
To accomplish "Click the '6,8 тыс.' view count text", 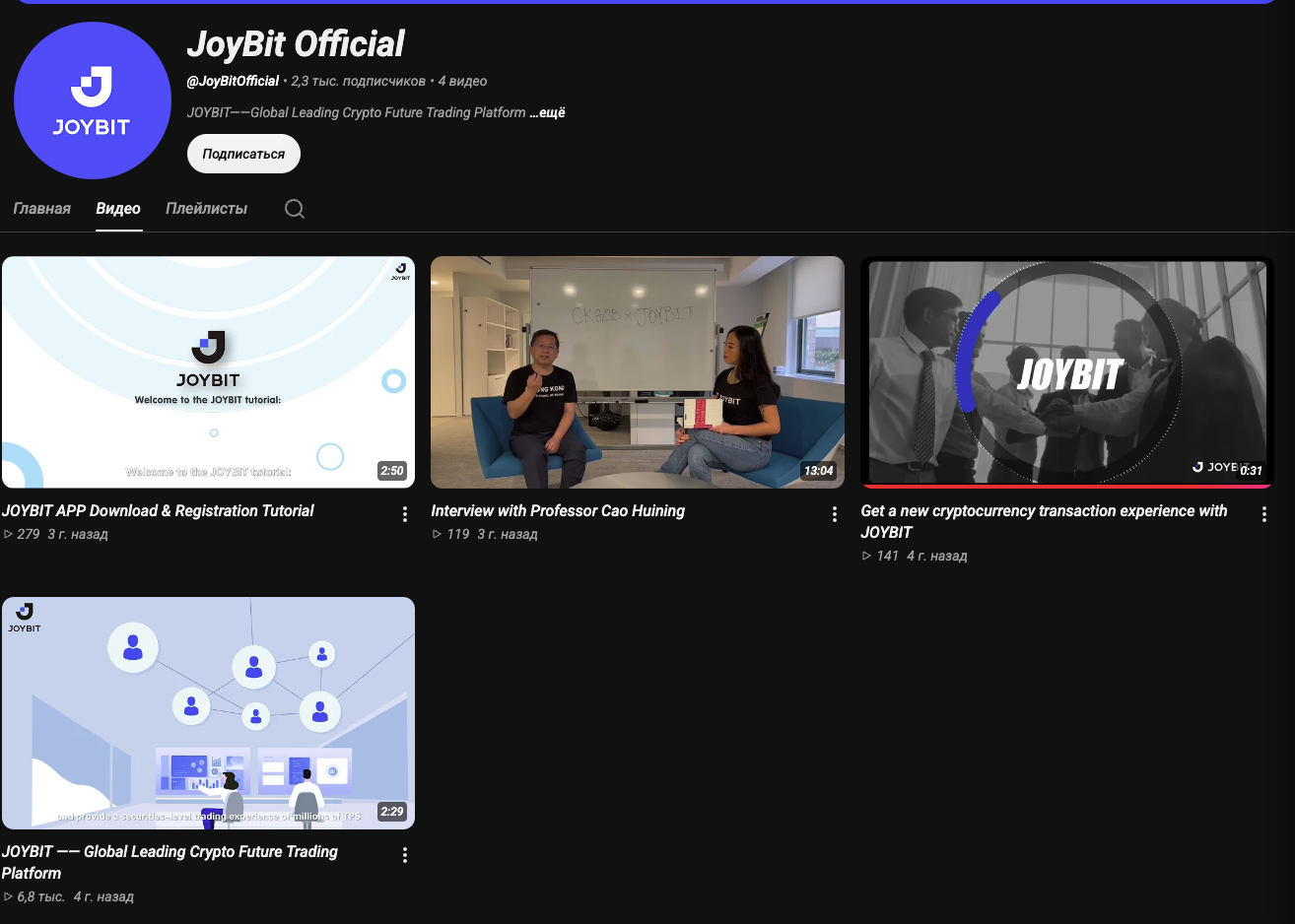I will [41, 896].
